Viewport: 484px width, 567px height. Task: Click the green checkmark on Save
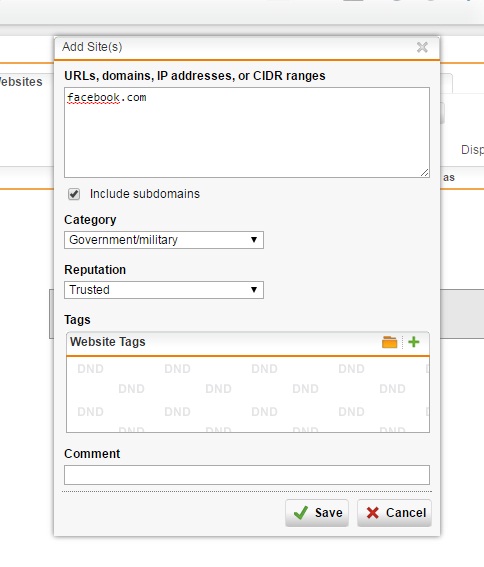pos(301,513)
